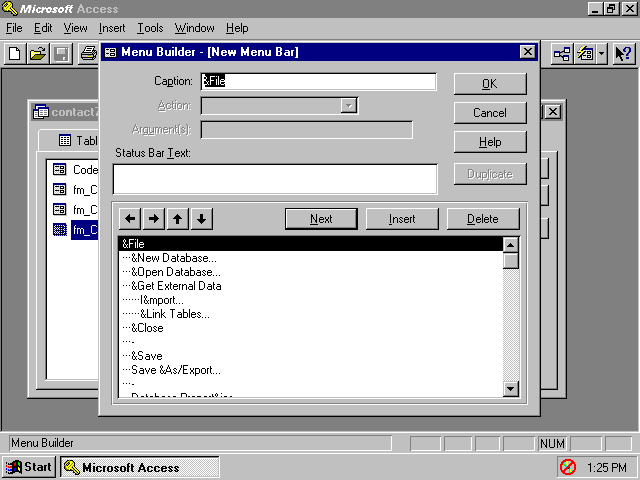Open the Insert menu
Screen dimensions: 640x480
[x=112, y=28]
